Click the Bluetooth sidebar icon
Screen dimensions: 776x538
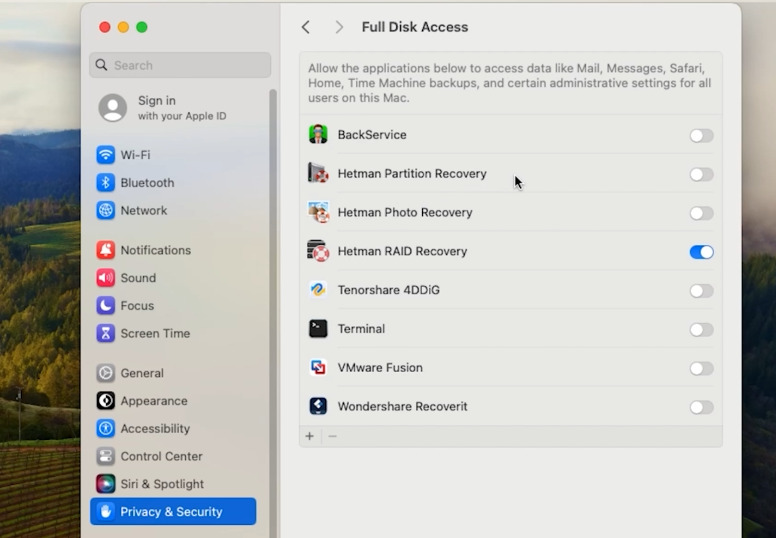tap(105, 183)
